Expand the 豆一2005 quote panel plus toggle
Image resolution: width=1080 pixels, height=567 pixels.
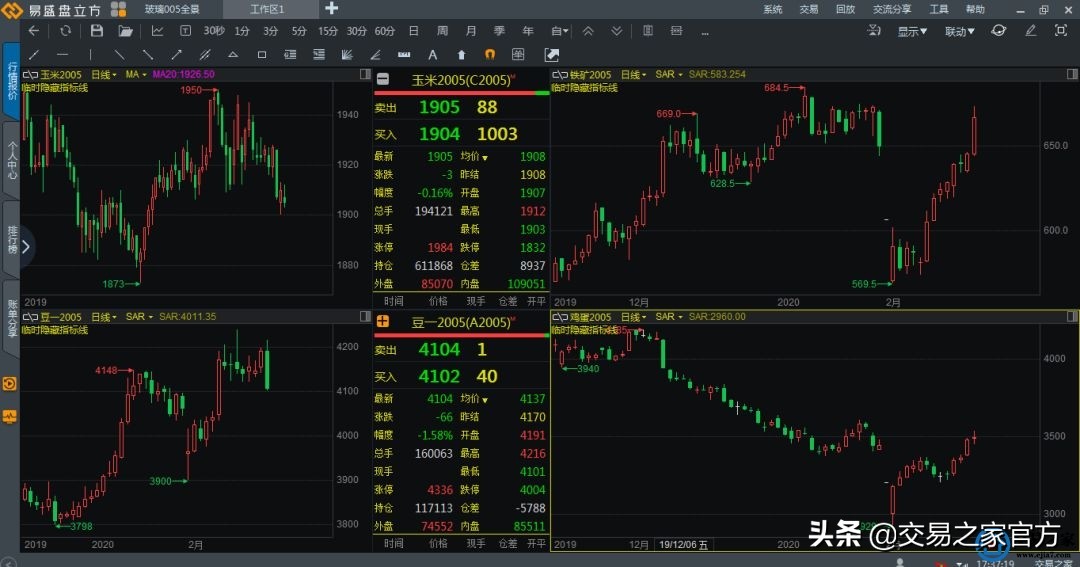(x=382, y=322)
